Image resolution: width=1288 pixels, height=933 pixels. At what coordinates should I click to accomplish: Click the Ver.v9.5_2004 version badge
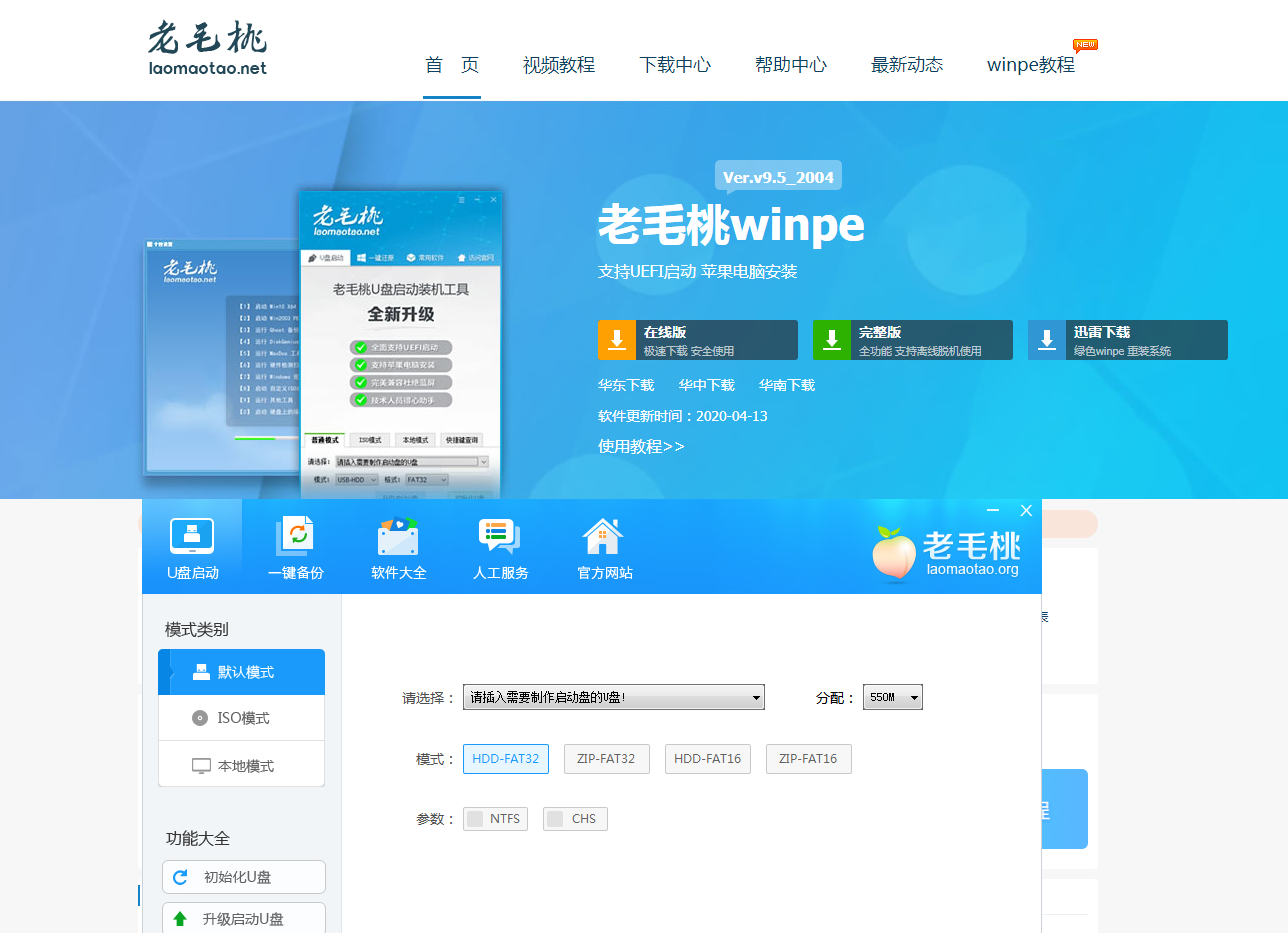tap(778, 177)
